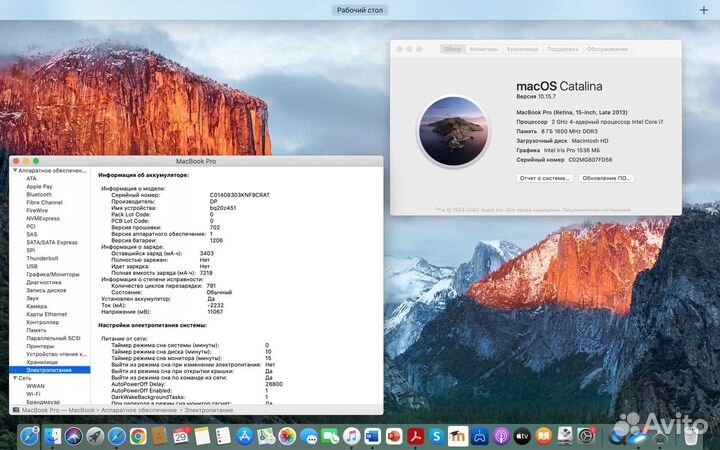
Task: Click the Отчет о системе... button
Action: point(545,178)
